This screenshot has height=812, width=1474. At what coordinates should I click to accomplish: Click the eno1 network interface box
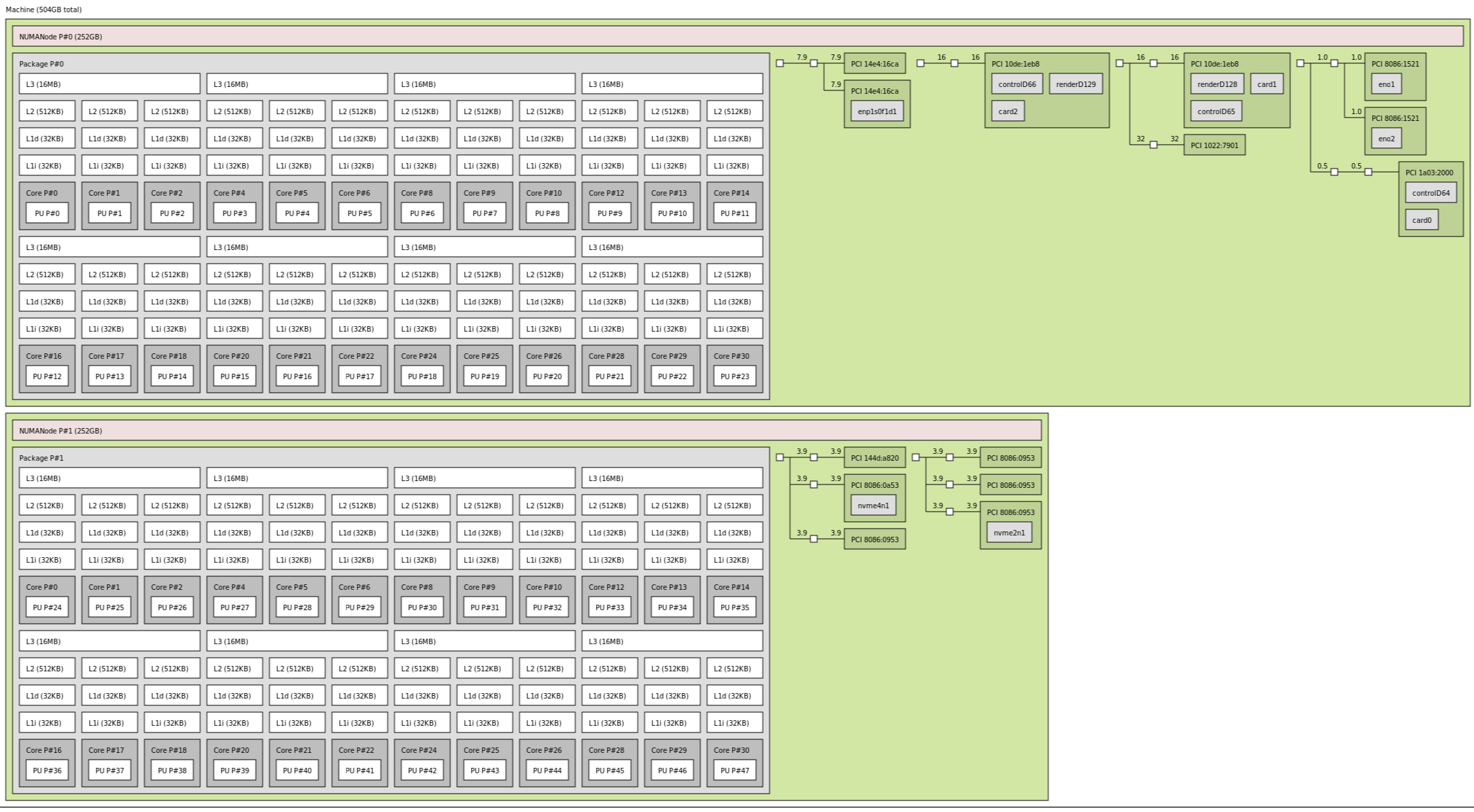[x=1386, y=84]
